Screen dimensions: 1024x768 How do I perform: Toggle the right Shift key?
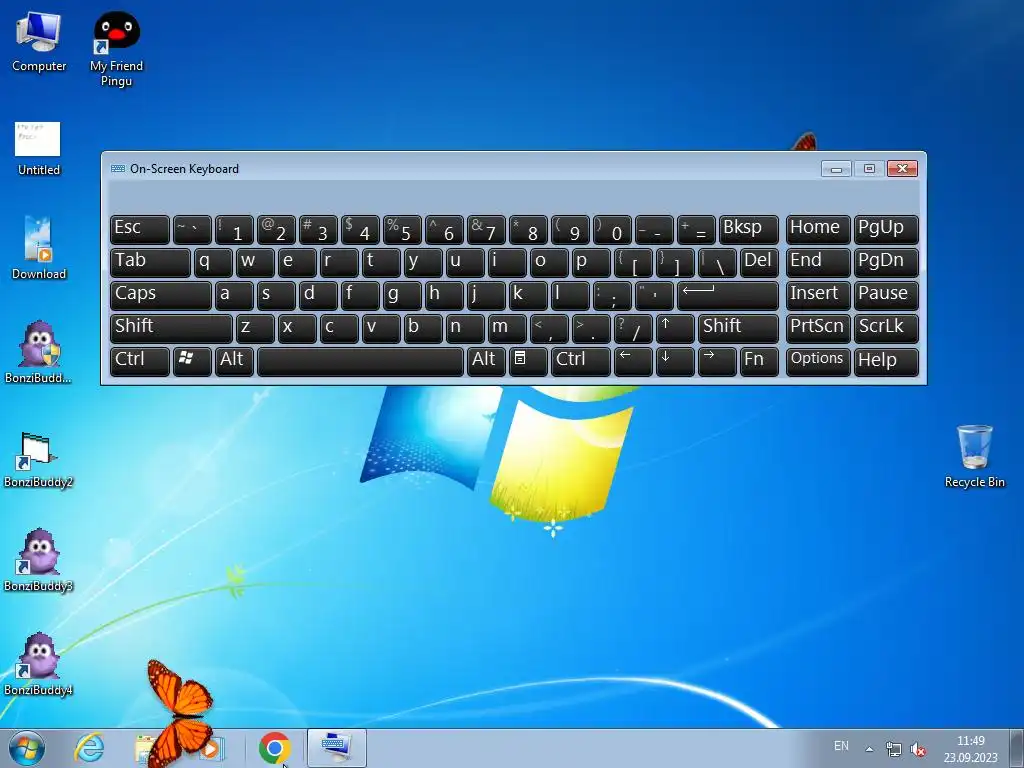click(738, 328)
